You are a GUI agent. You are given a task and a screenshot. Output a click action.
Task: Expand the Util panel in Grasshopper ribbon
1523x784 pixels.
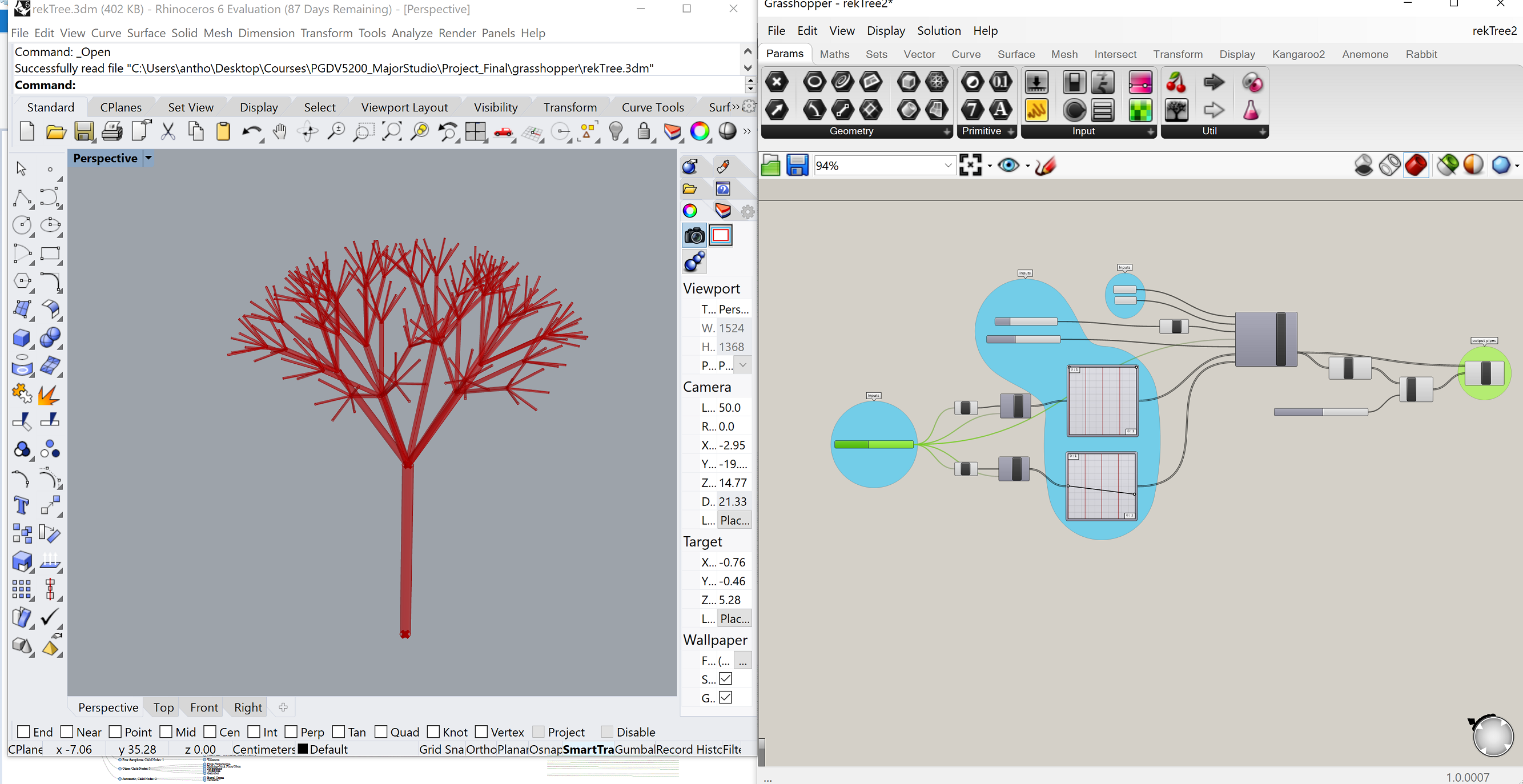(1262, 131)
